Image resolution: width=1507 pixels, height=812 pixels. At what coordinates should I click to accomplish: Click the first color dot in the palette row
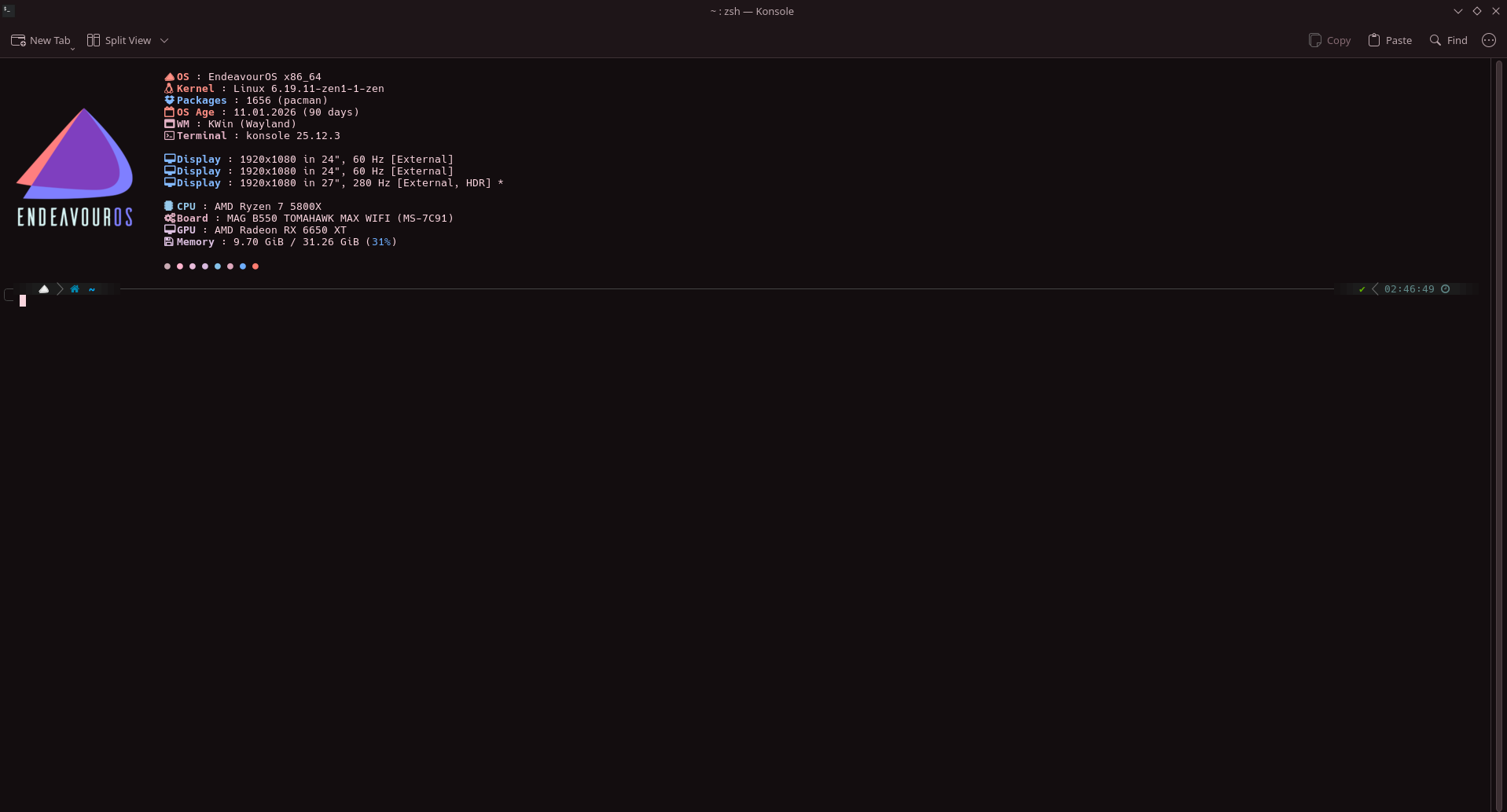(x=167, y=266)
